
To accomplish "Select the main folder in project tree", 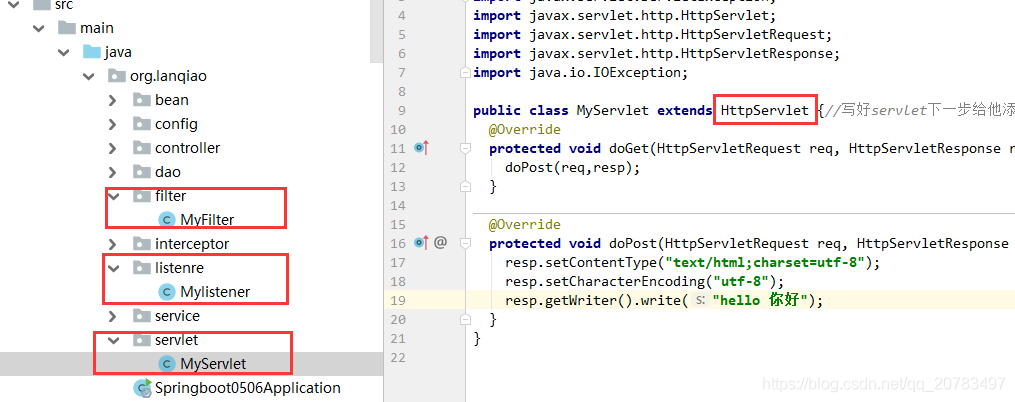I will [97, 28].
